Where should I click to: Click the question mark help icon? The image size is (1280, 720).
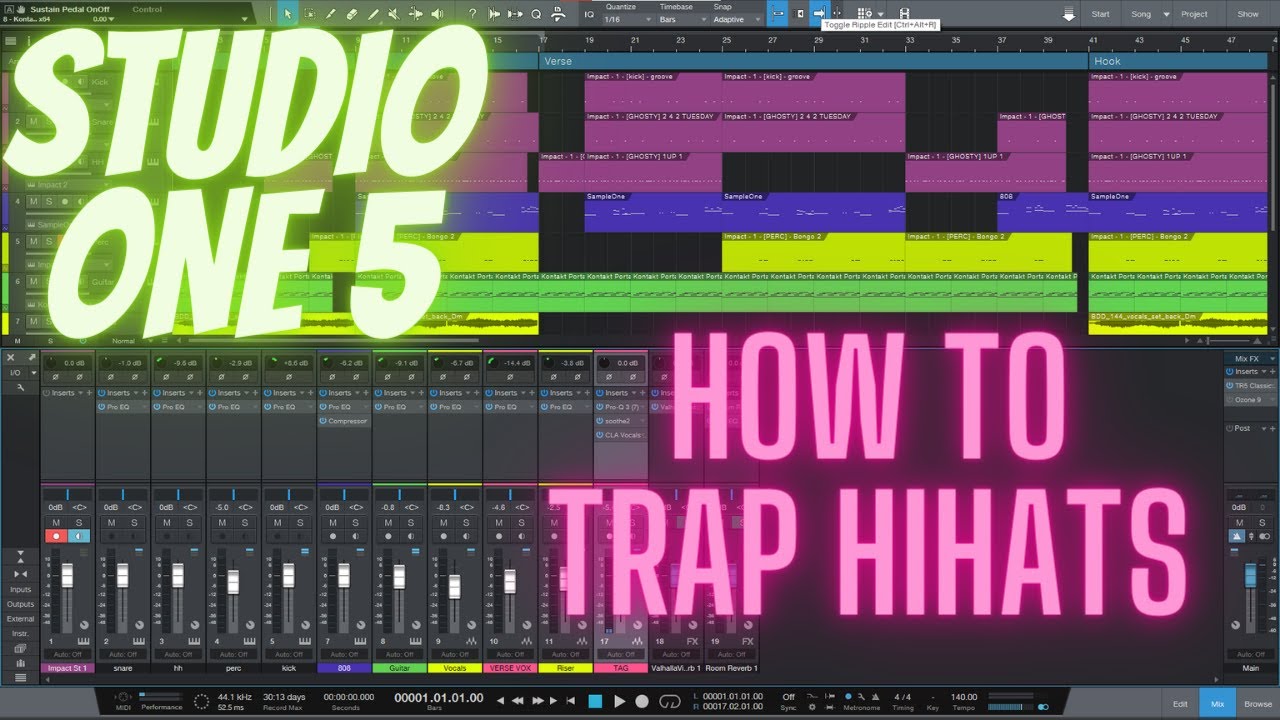(x=472, y=14)
